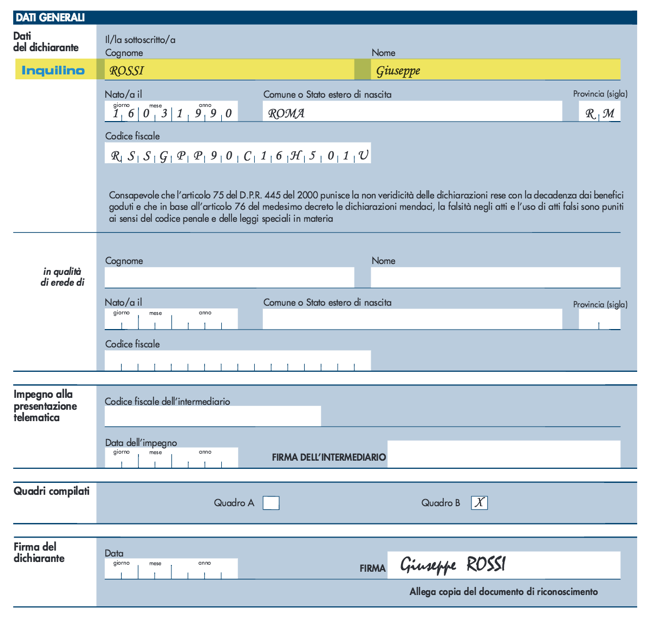Select the empty heir Nome field
The image size is (645, 618).
tap(495, 277)
